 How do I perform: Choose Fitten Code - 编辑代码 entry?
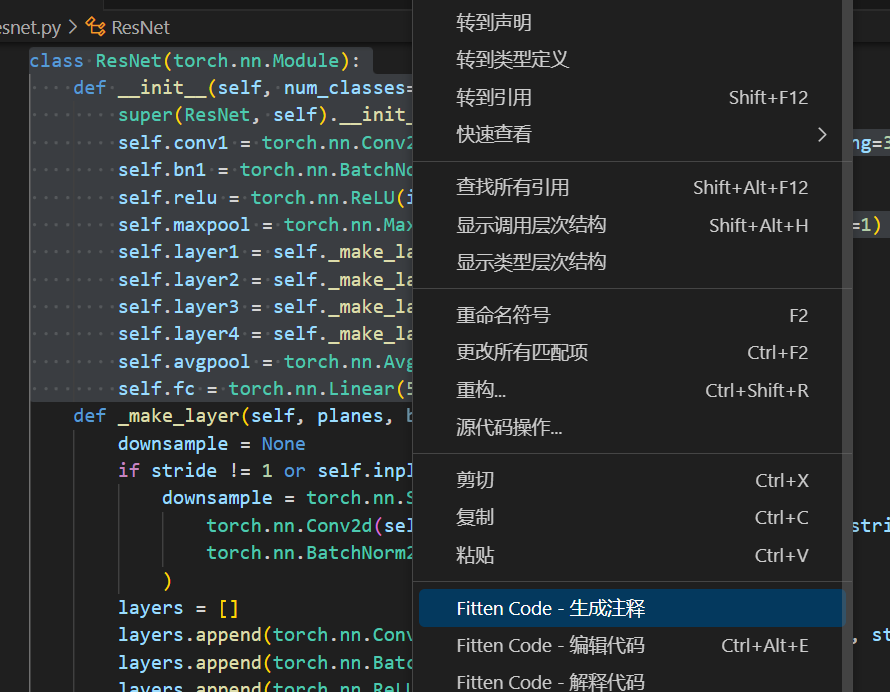tap(550, 646)
